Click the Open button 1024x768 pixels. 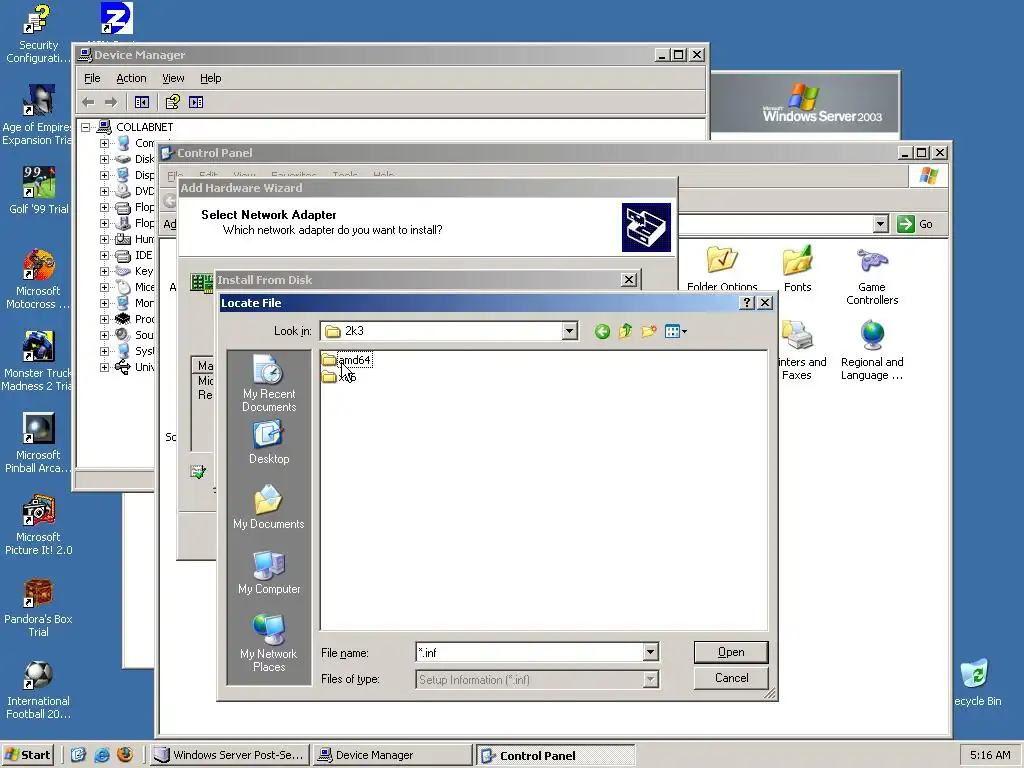(x=731, y=652)
